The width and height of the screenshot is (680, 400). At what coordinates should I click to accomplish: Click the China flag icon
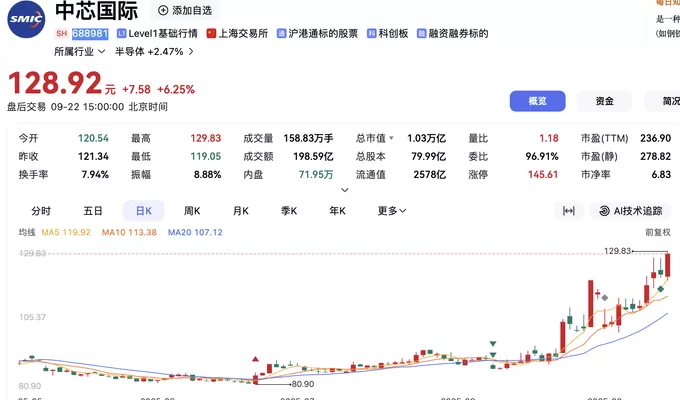click(x=211, y=33)
